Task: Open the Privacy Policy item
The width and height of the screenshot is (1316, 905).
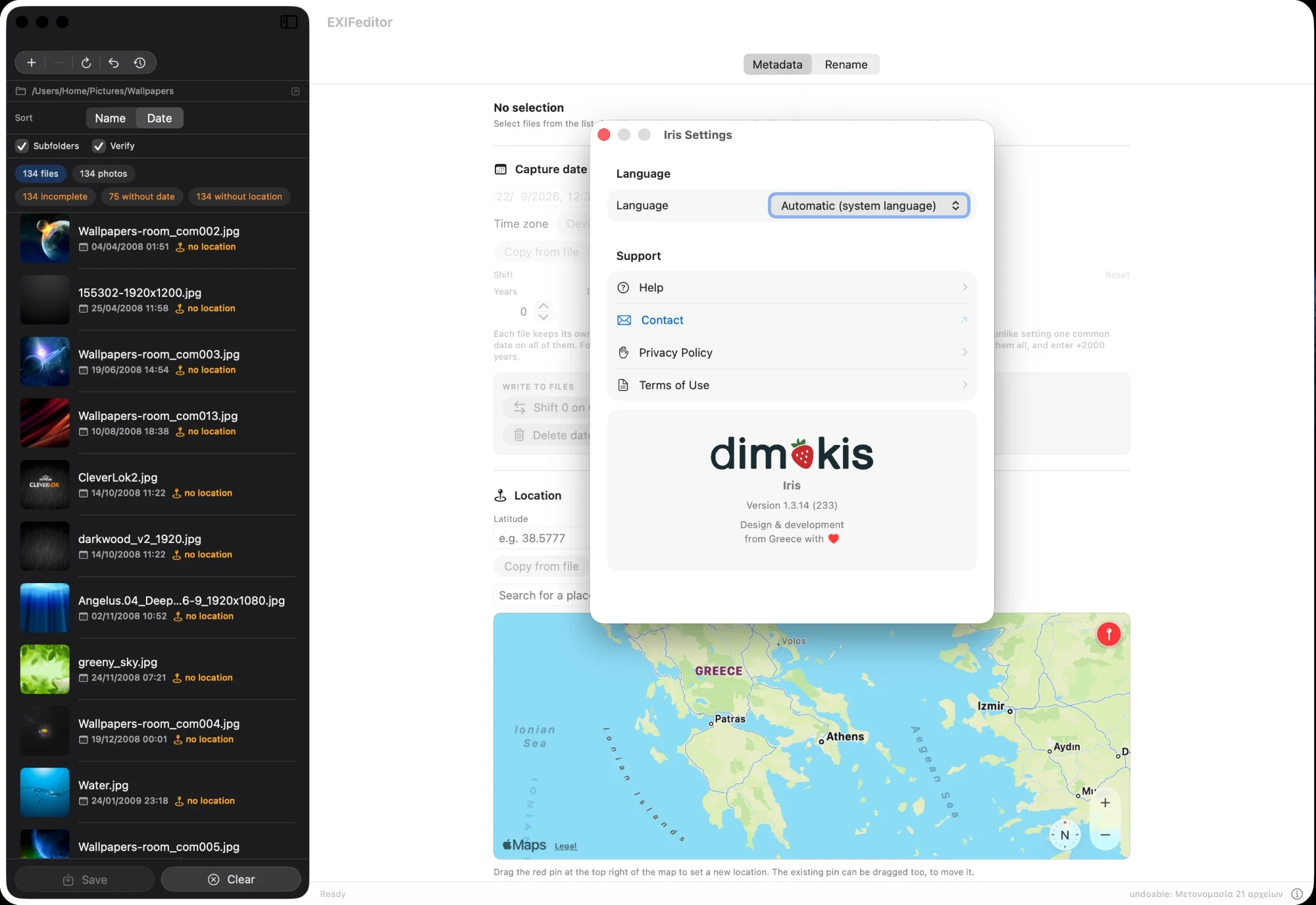Action: tap(792, 353)
